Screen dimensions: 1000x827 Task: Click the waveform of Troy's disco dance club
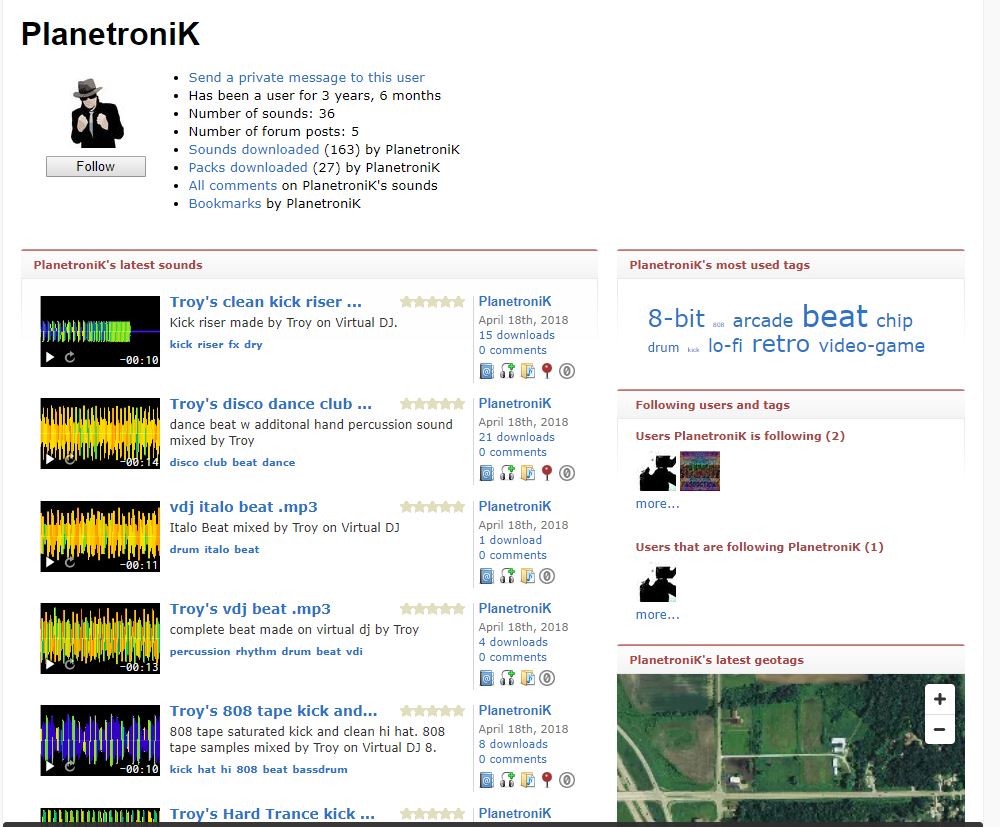(100, 425)
